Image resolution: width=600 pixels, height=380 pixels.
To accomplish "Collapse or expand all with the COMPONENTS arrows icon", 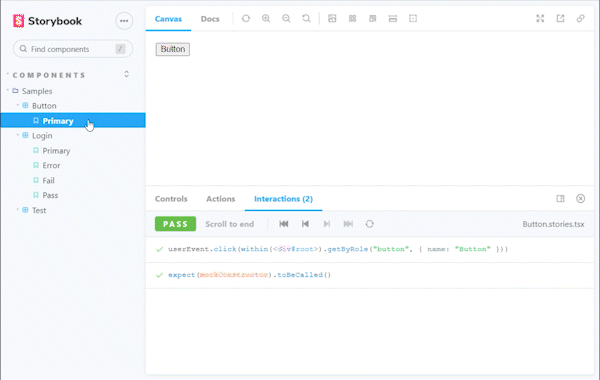I will 127,74.
